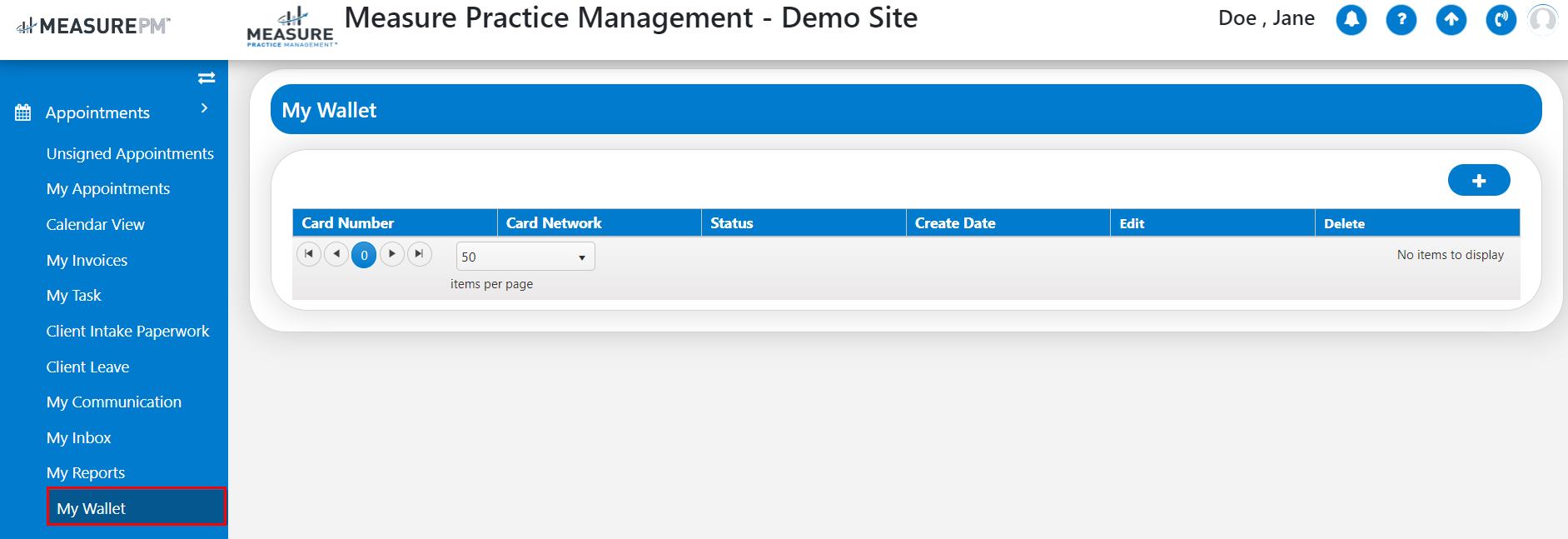
Task: Sort by Create Date column header
Action: [x=1008, y=222]
